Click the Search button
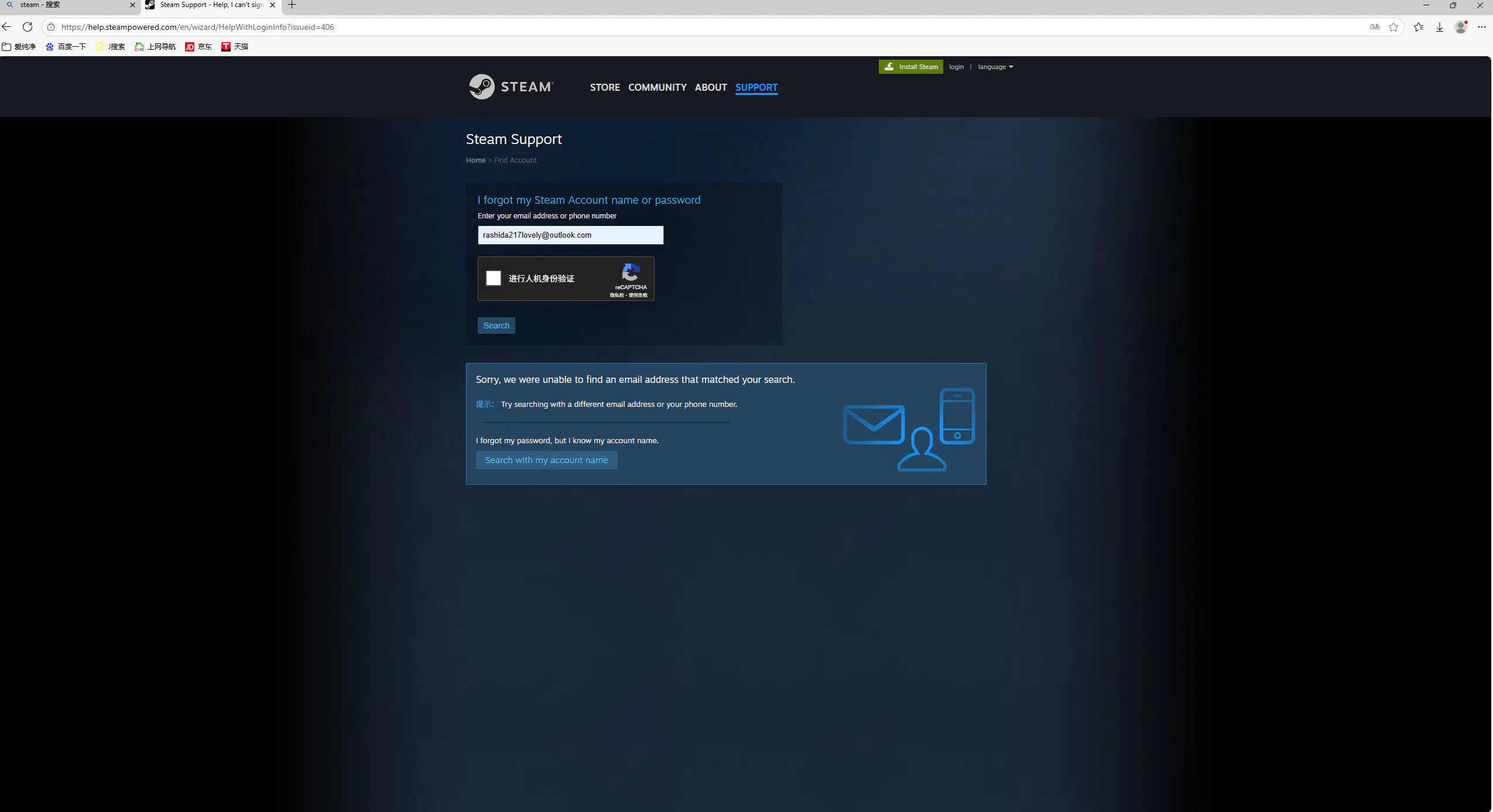 (496, 326)
